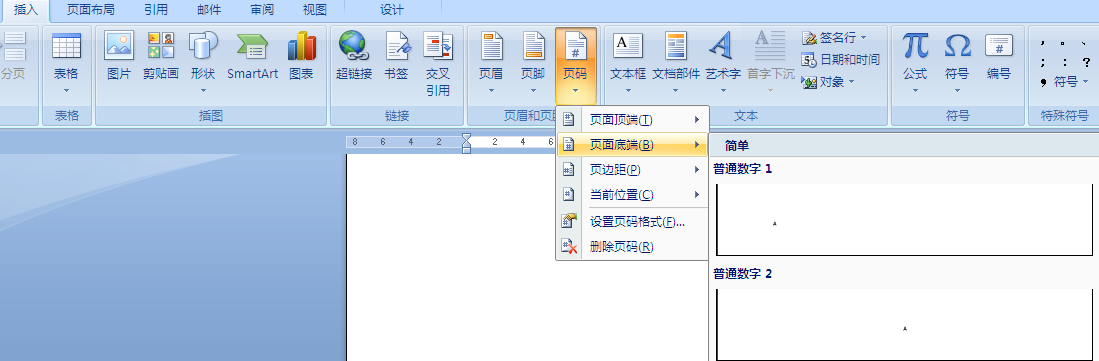
Task: Open the 页面顶端(T) submenu
Action: [x=632, y=120]
